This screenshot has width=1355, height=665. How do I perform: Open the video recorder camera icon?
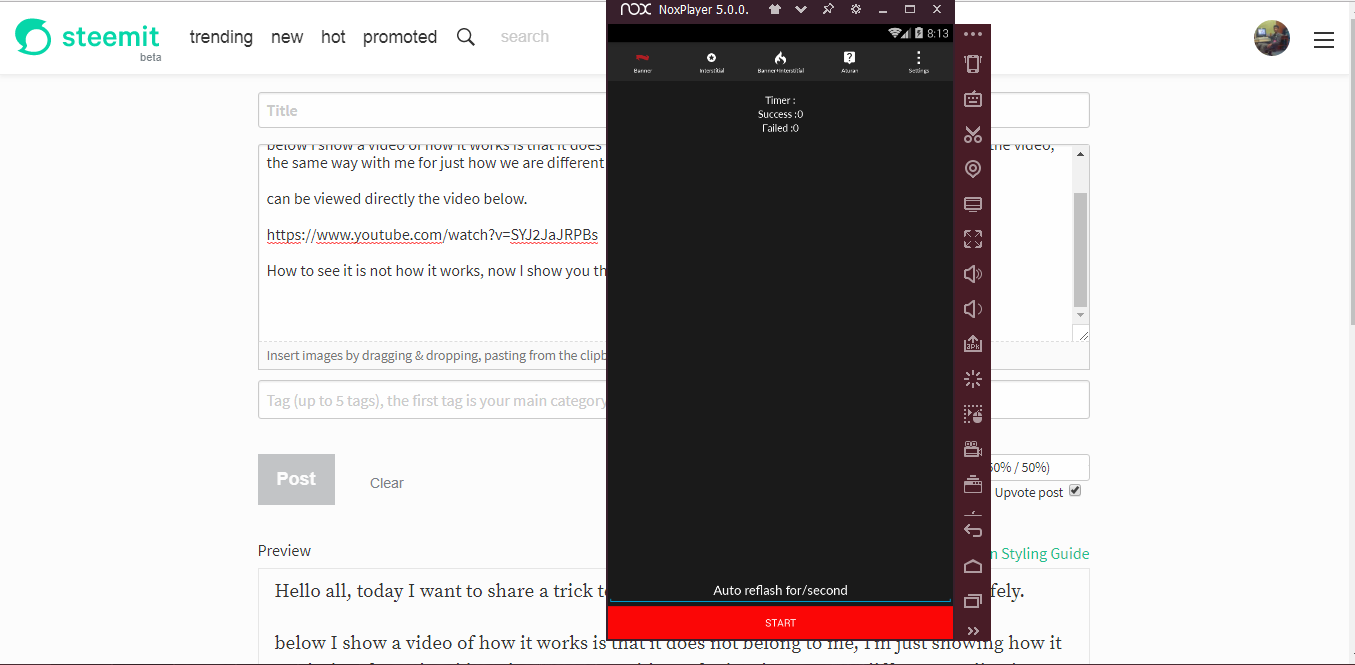pos(973,449)
